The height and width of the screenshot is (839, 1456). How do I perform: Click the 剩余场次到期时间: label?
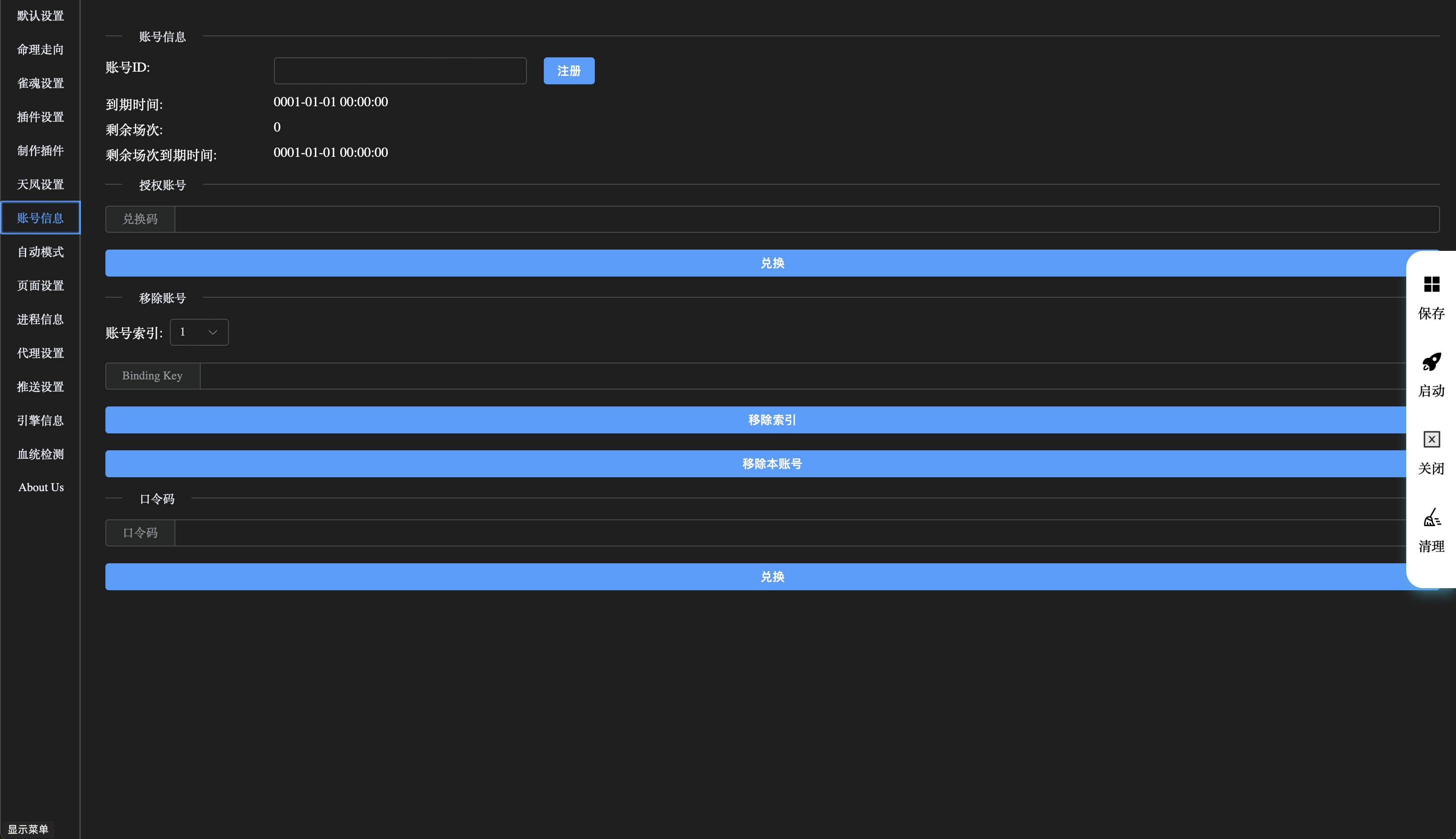[x=161, y=155]
